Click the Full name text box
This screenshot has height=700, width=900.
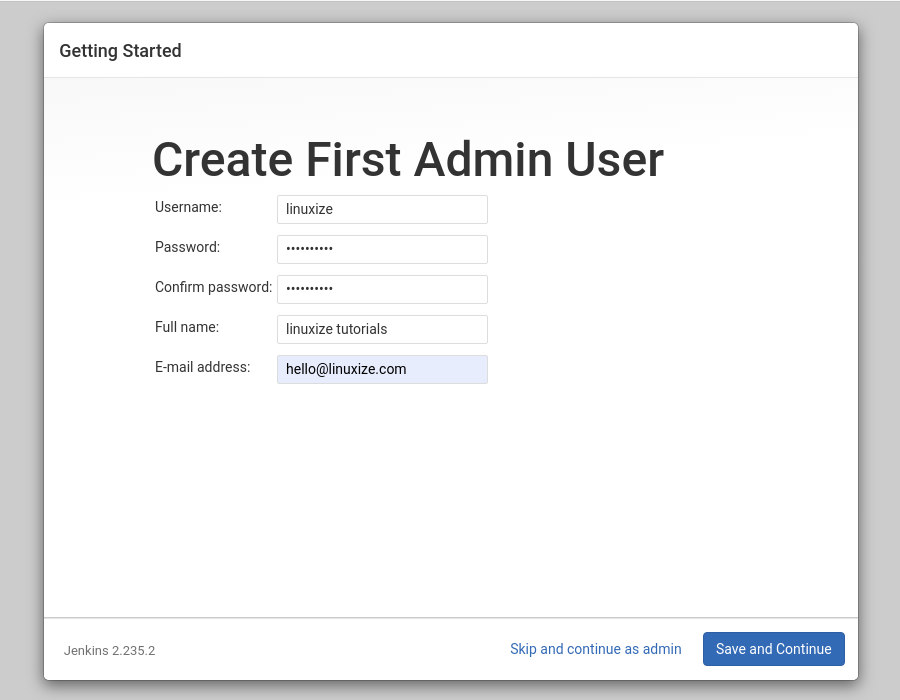click(x=382, y=329)
